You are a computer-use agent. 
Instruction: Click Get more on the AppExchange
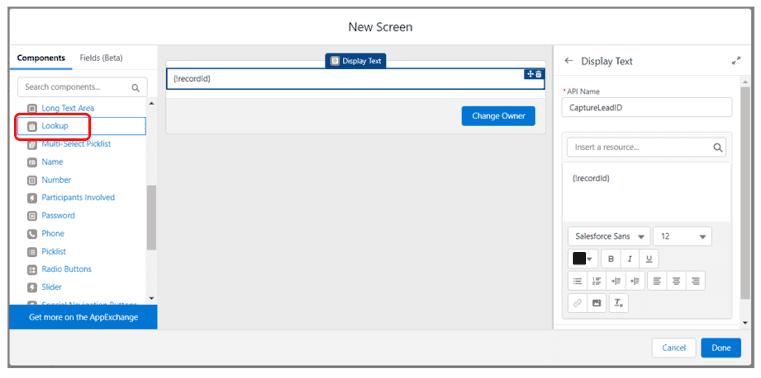(x=83, y=317)
